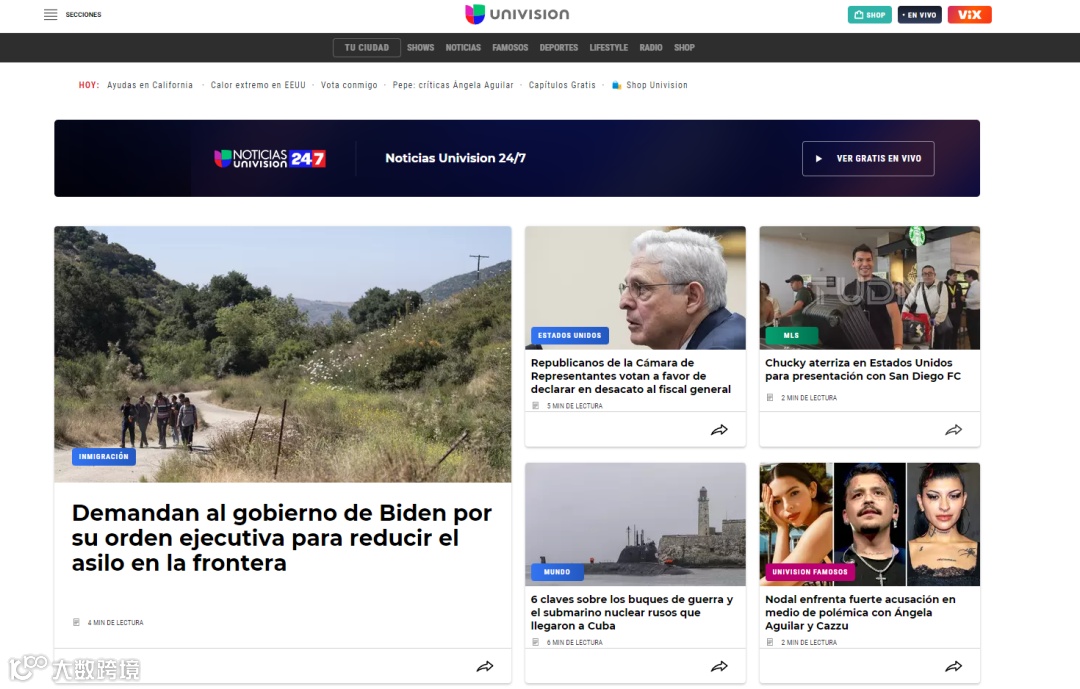Image resolution: width=1080 pixels, height=689 pixels.
Task: Open Nodal enfrenta fuerte acusación headline
Action: (x=860, y=613)
